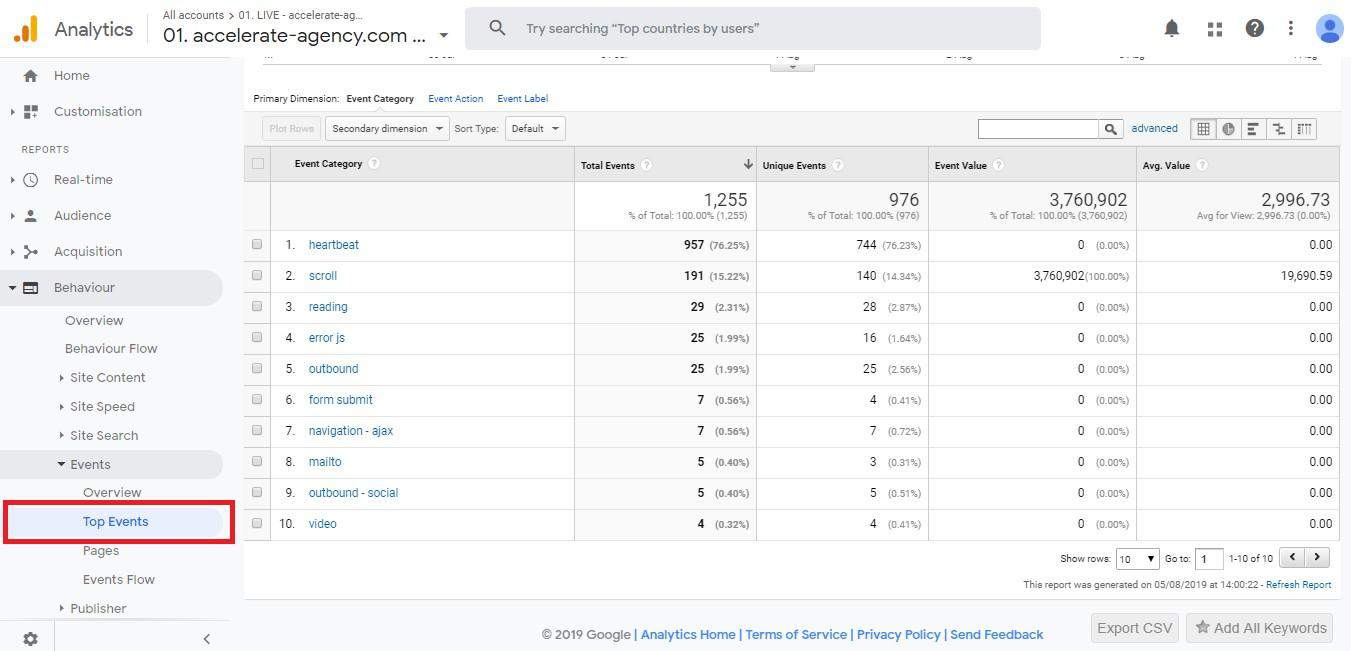The image size is (1351, 651).
Task: Switch to pivot table view icon
Action: (x=1304, y=129)
